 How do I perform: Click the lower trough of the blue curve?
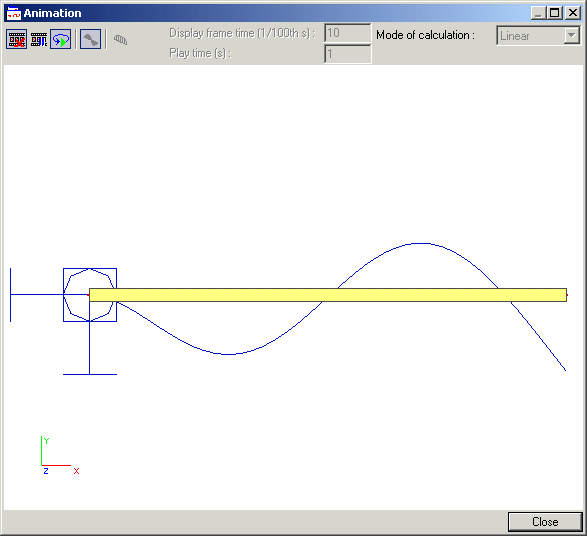pyautogui.click(x=228, y=354)
